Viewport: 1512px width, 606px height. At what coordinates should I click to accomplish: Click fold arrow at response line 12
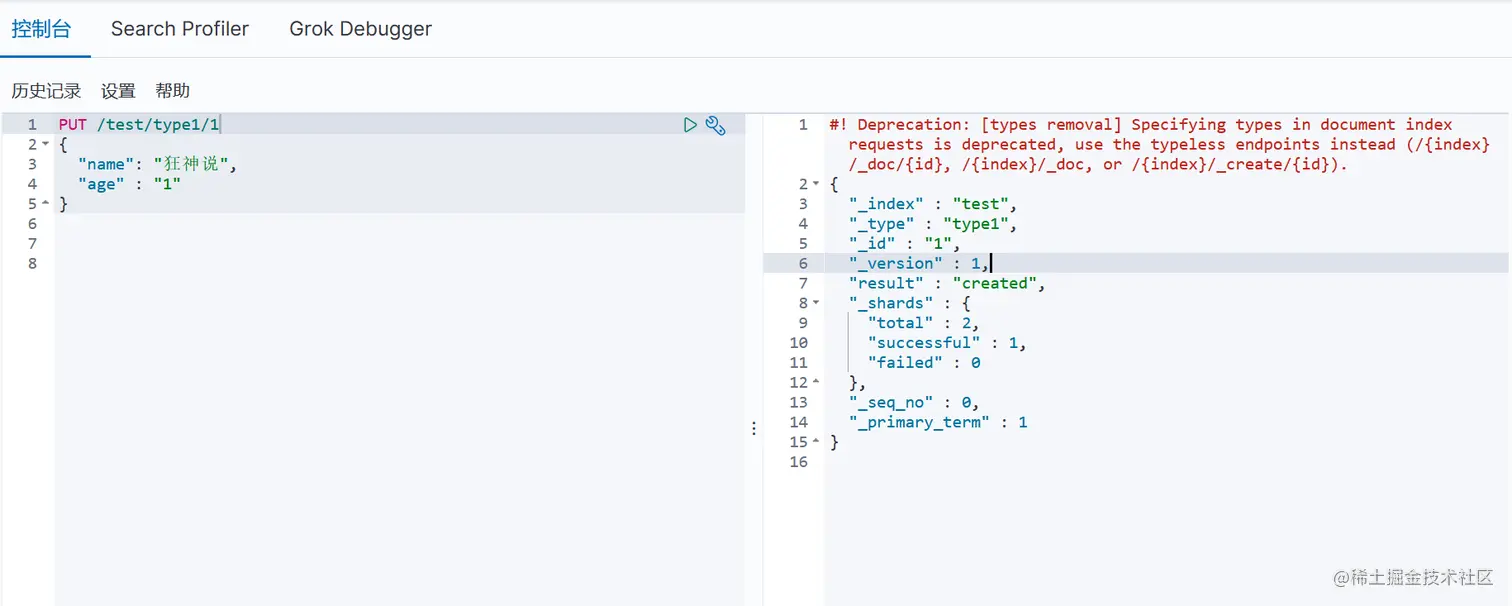pyautogui.click(x=816, y=382)
